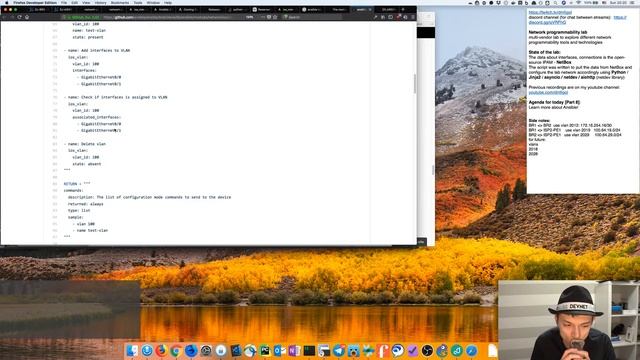This screenshot has width=640, height=360.
Task: Click the 'state: absent' code line
Action: pyautogui.click(x=87, y=164)
